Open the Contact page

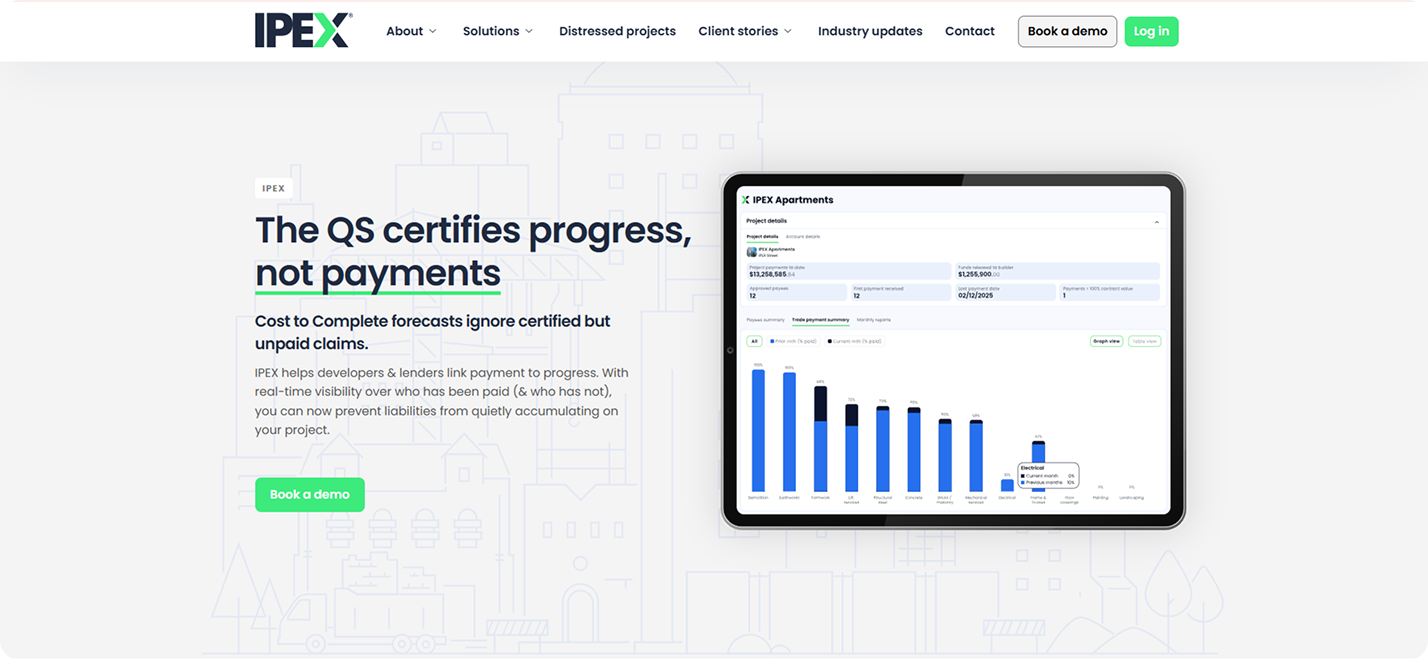[x=970, y=31]
